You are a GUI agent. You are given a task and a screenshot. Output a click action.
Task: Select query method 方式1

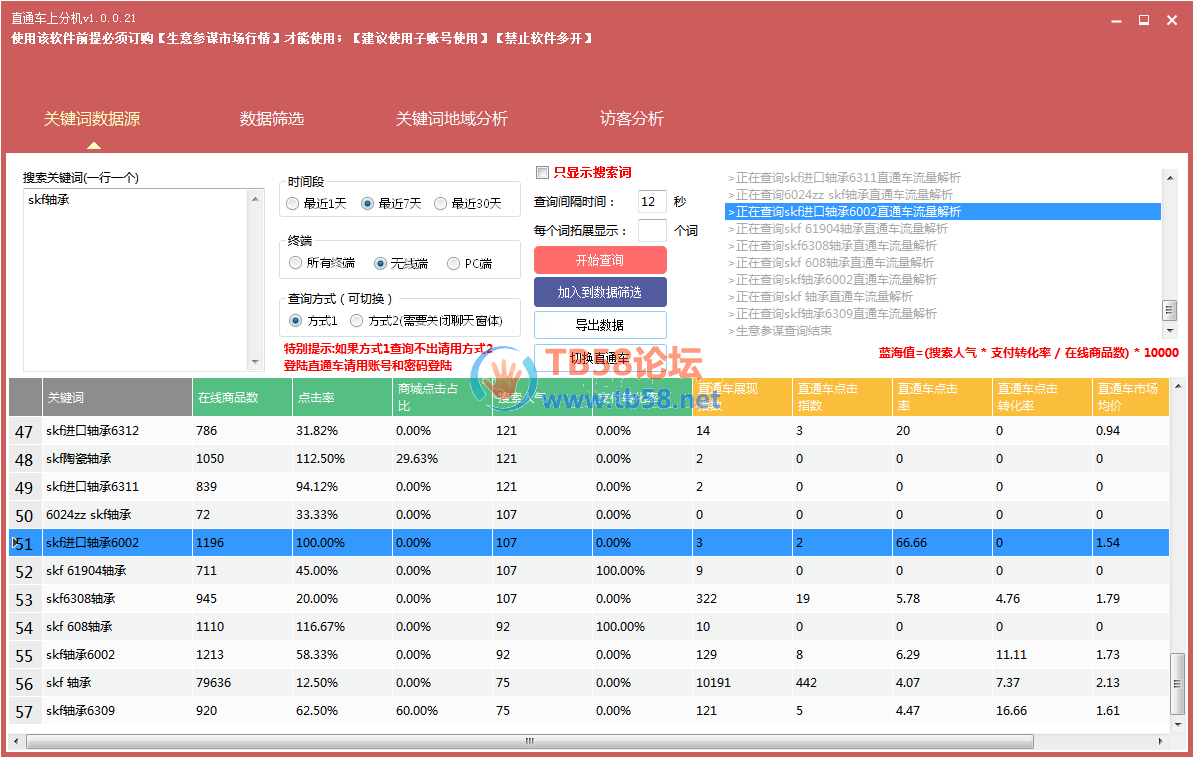[313, 321]
